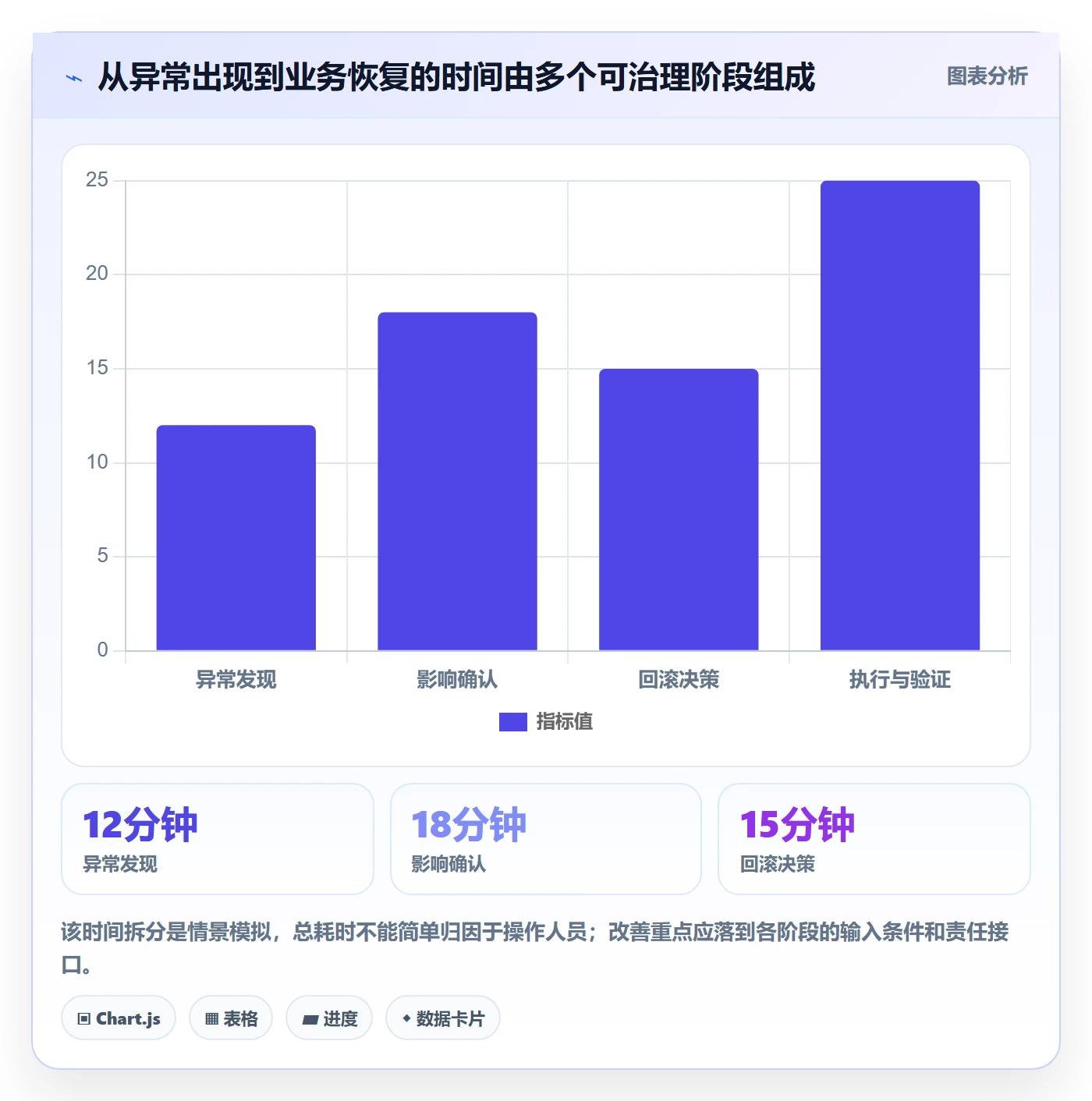This screenshot has width=1092, height=1101.
Task: Click the diamond icon in the 数据卡片 chip
Action: click(x=406, y=1018)
